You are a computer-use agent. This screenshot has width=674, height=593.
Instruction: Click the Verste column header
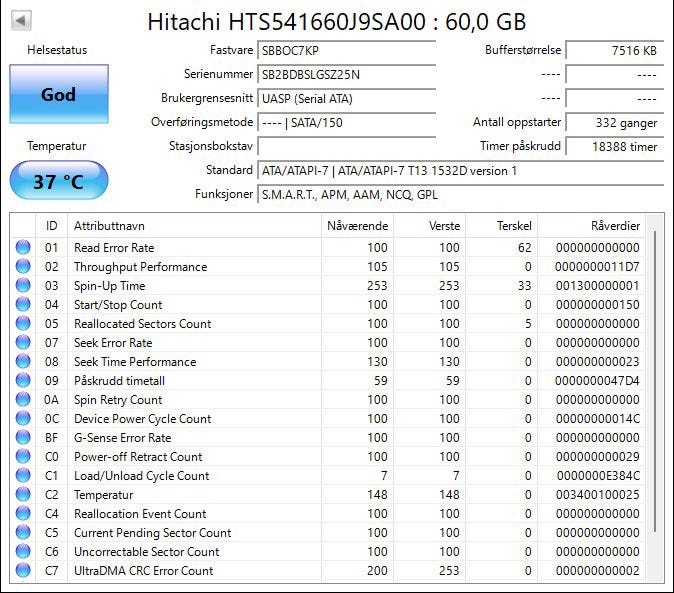[x=429, y=226]
